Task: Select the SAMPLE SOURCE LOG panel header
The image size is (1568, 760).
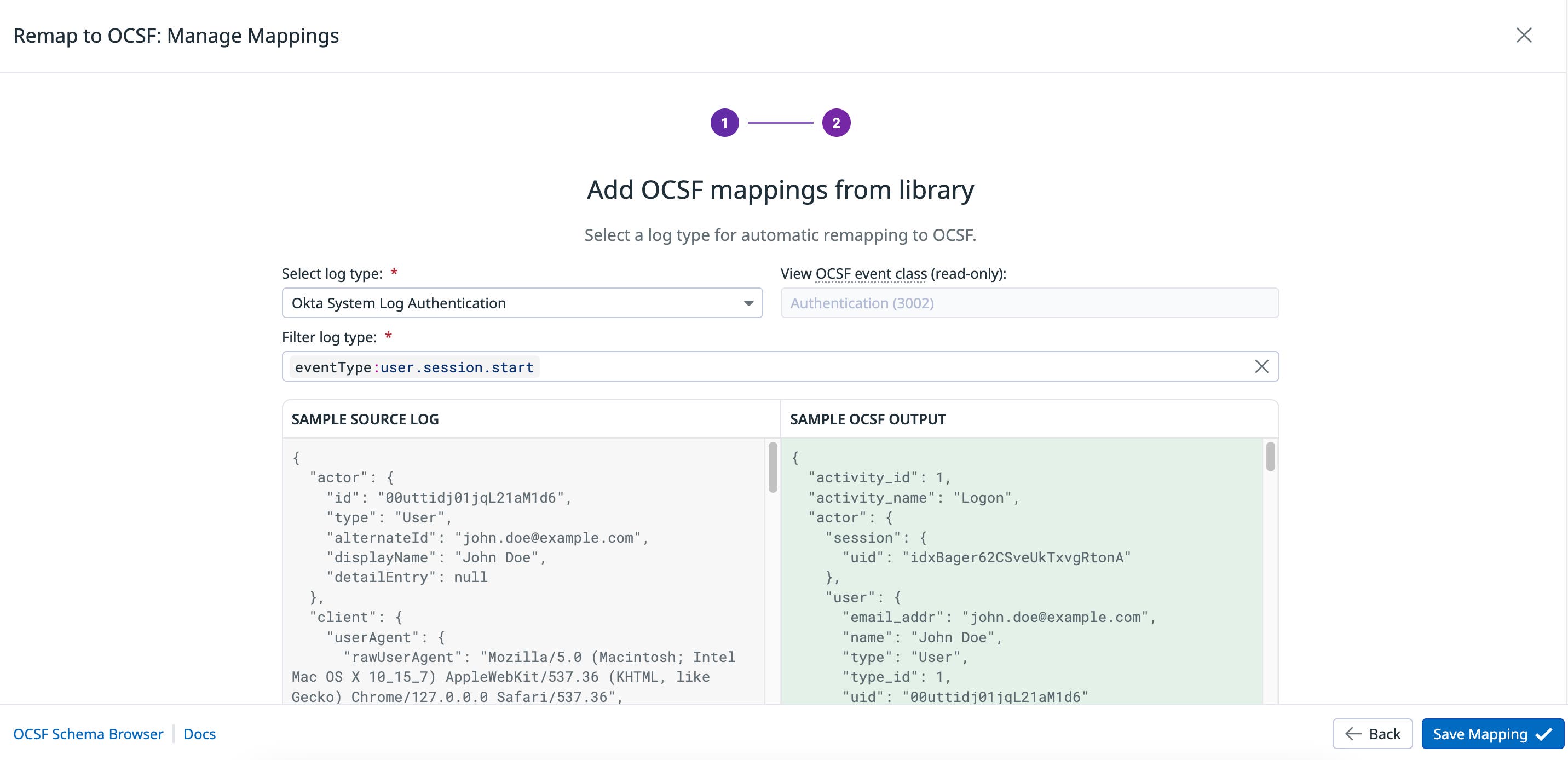Action: pyautogui.click(x=365, y=419)
